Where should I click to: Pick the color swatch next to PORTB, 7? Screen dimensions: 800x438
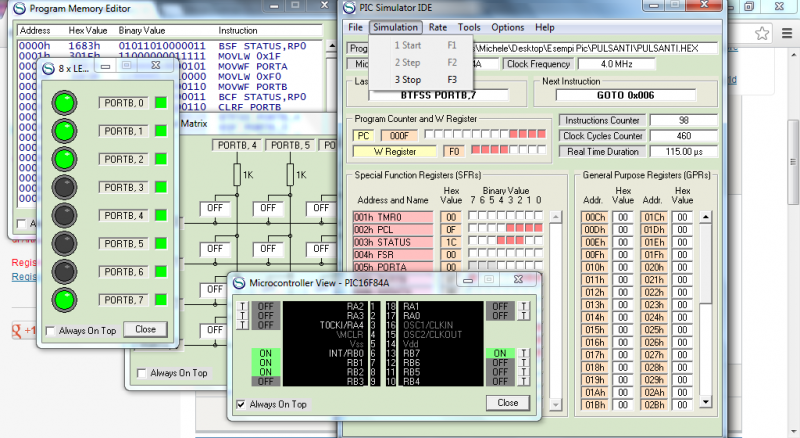click(161, 300)
